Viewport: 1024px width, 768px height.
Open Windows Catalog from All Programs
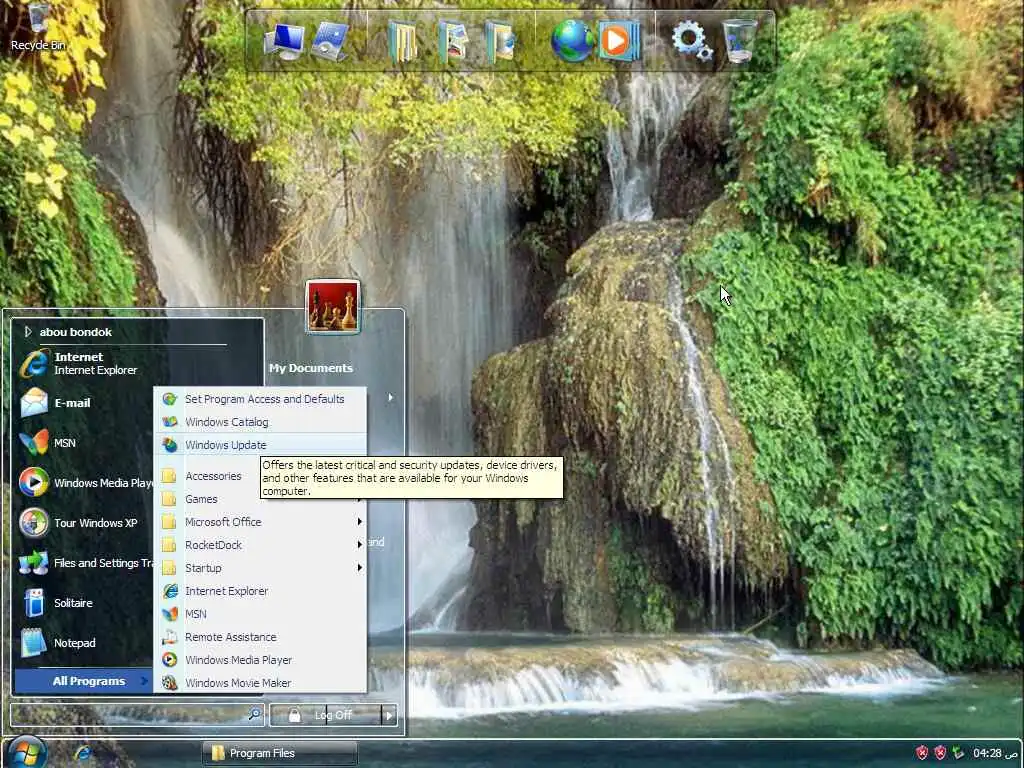click(261, 422)
